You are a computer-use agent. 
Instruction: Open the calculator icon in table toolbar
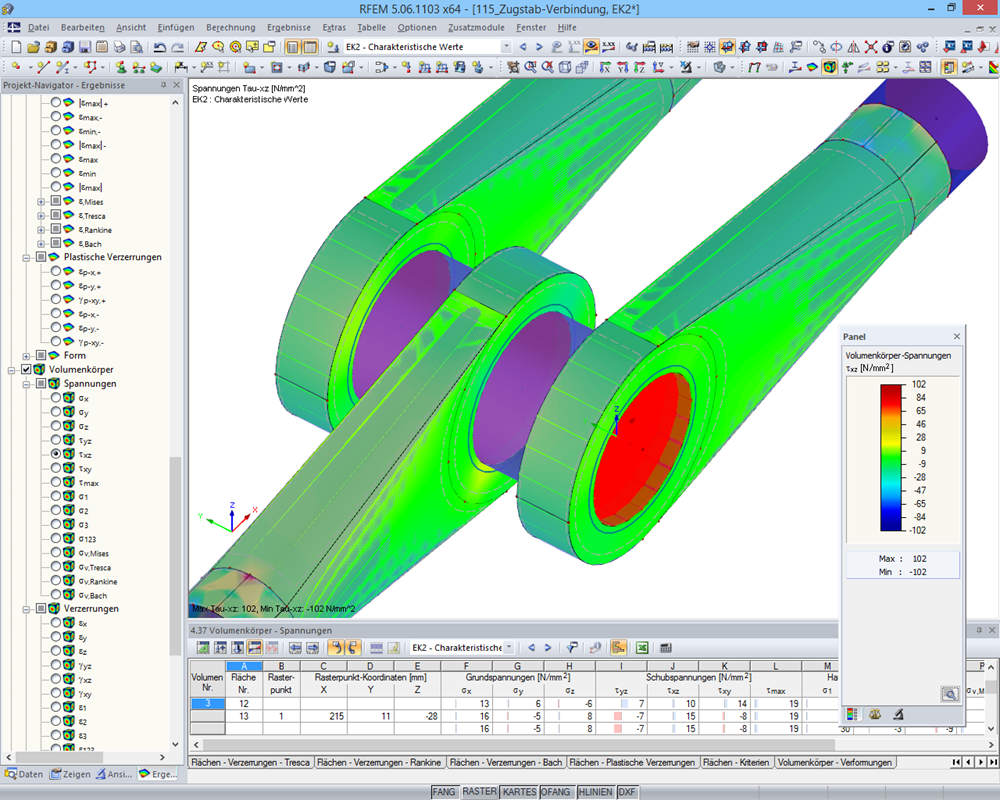coord(665,648)
